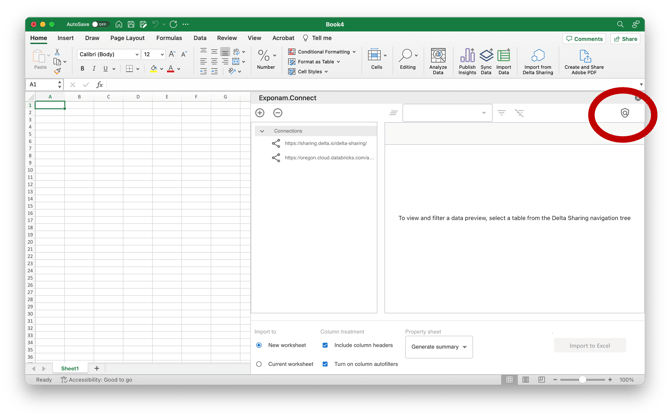670x418 pixels.
Task: Switch to the Draw ribbon tab
Action: [92, 38]
